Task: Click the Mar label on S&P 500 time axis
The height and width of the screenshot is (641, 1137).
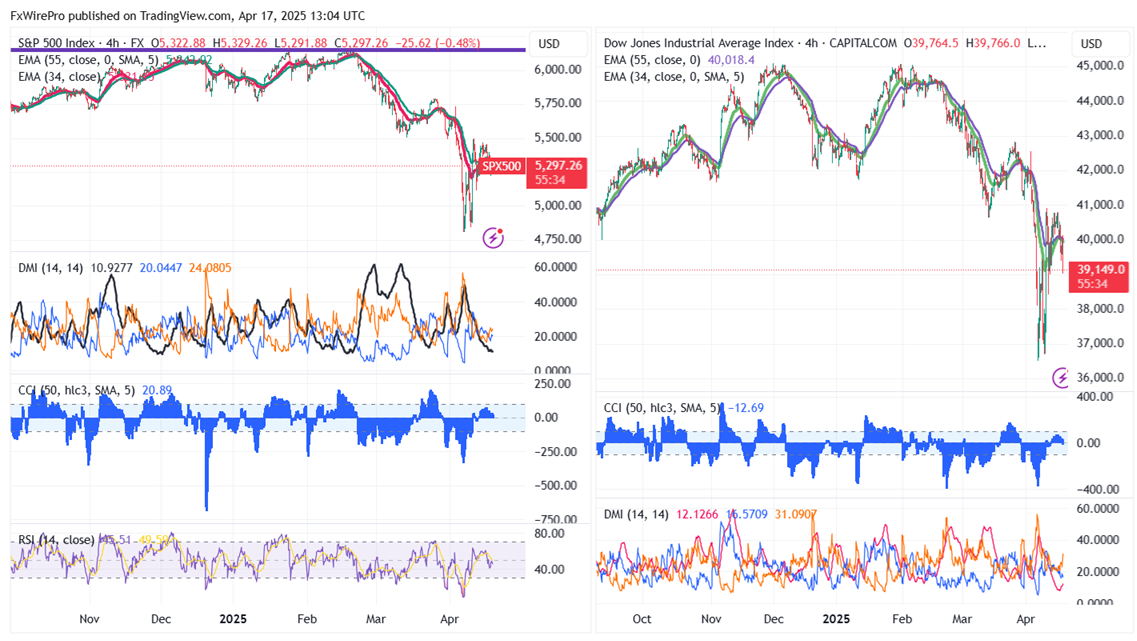Action: point(376,619)
